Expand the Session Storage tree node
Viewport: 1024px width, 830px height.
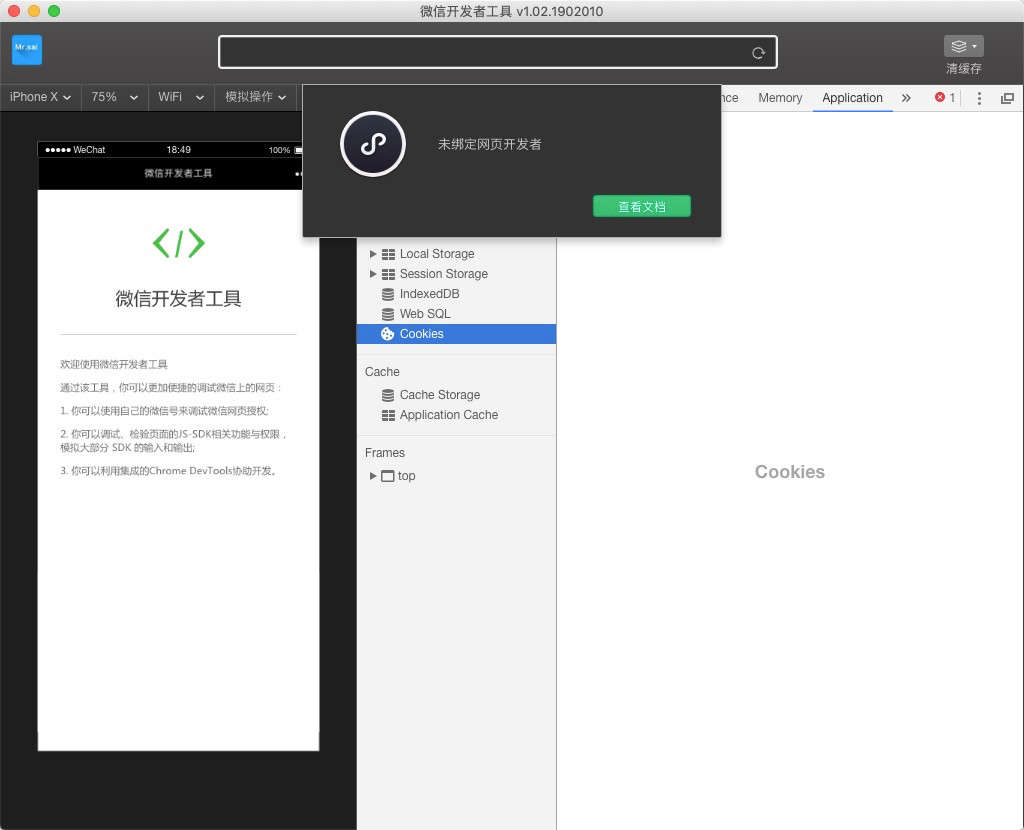[x=373, y=274]
